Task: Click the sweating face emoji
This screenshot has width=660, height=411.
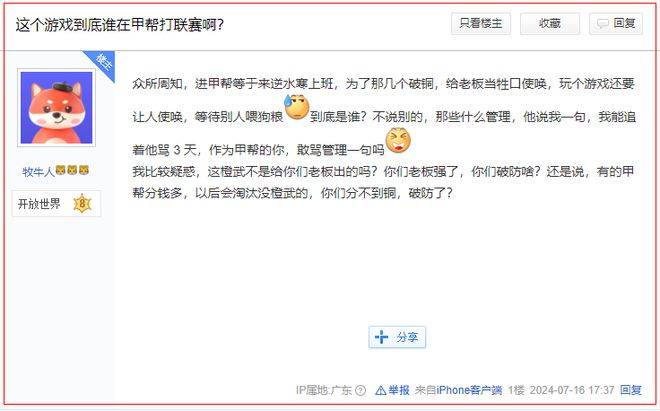Action: (297, 107)
